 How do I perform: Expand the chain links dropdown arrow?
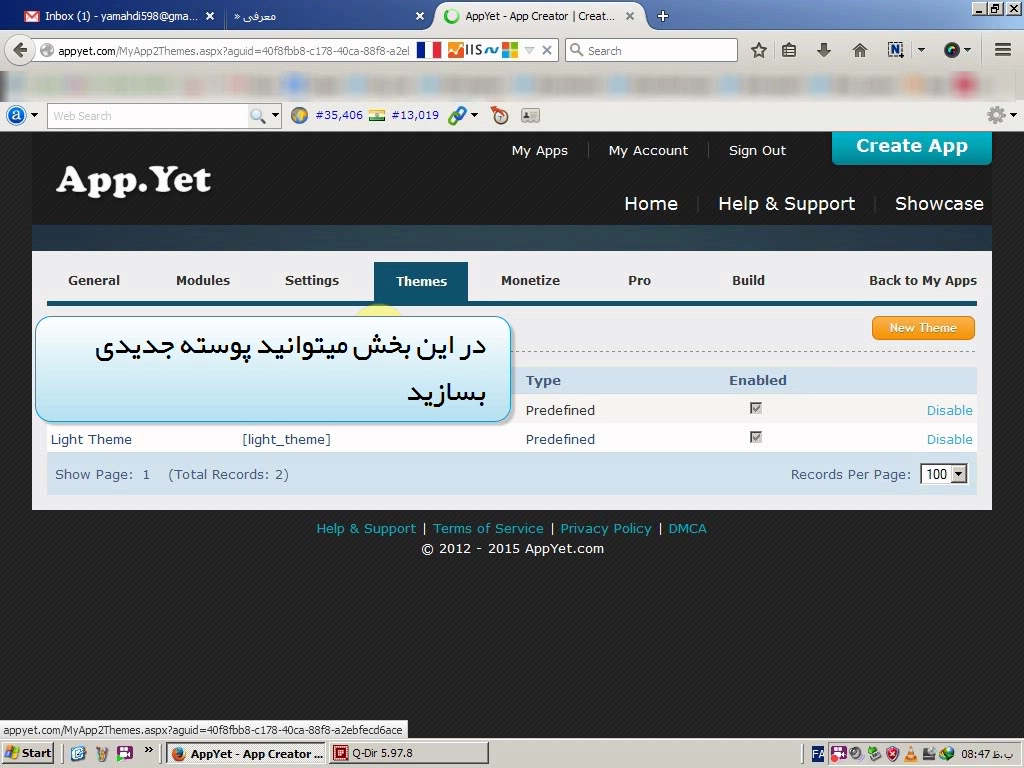(x=474, y=116)
